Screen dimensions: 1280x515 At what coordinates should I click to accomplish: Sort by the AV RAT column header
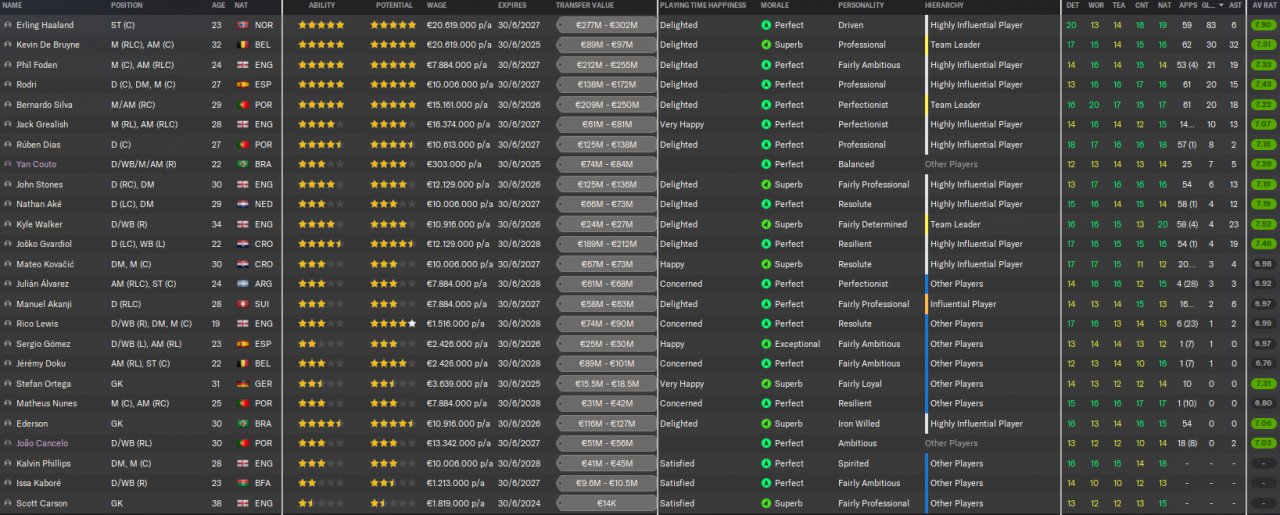pos(1262,6)
